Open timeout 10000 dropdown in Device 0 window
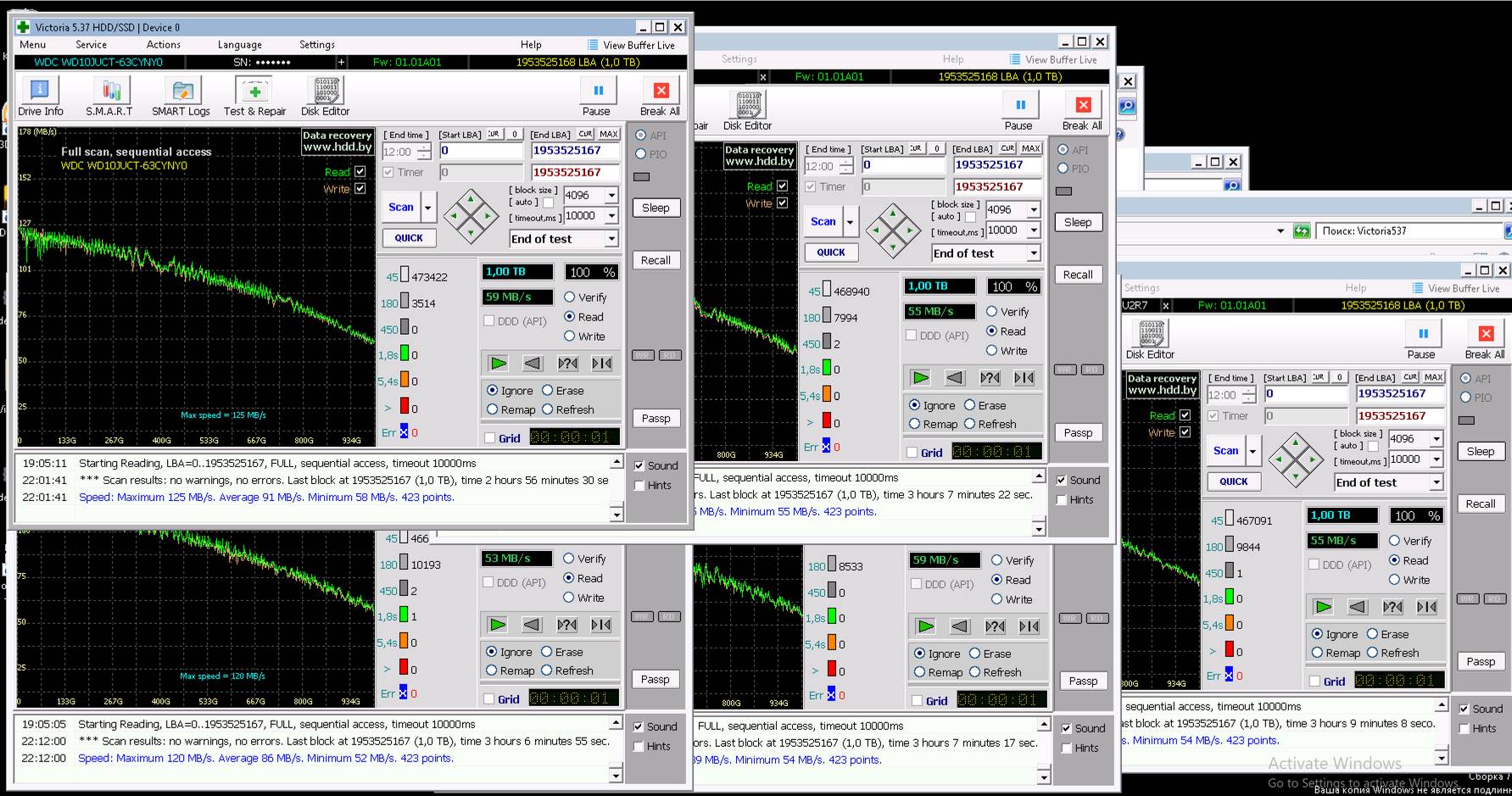 point(611,216)
